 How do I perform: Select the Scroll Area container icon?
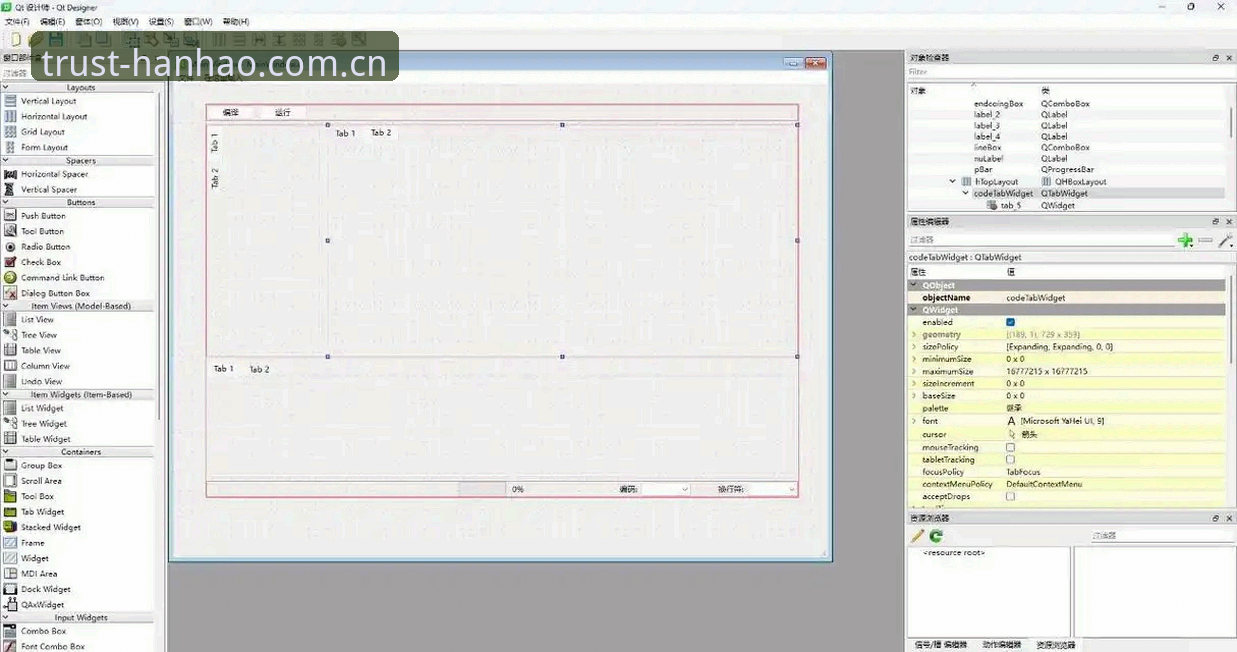[11, 481]
